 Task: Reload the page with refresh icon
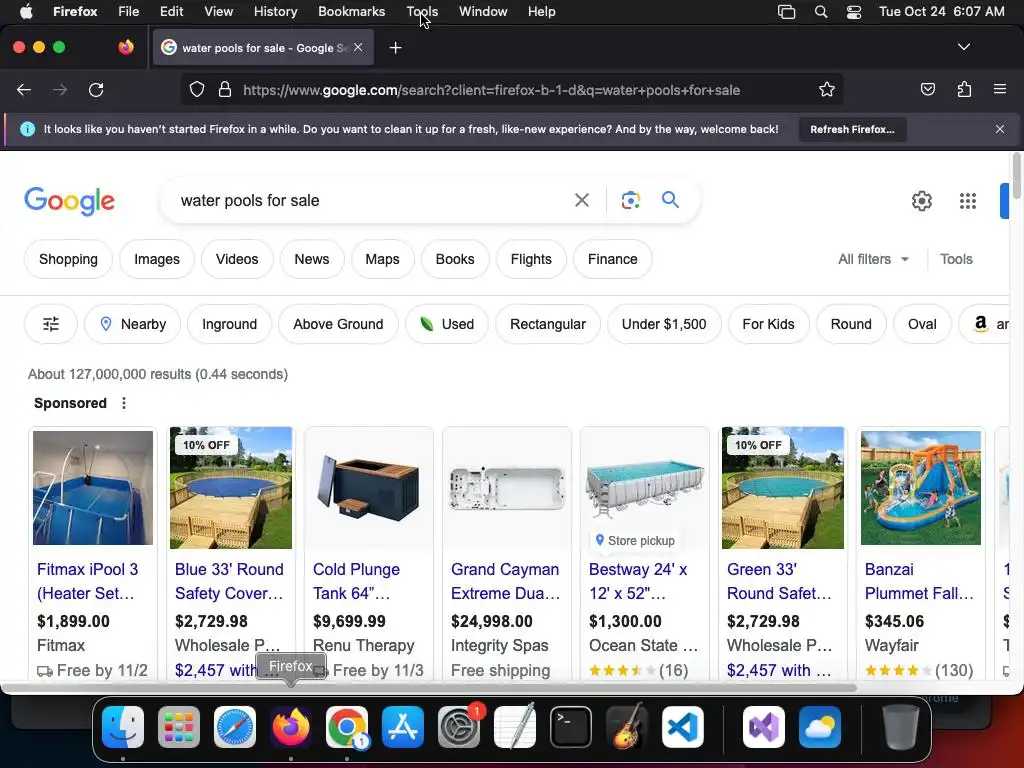coord(96,90)
